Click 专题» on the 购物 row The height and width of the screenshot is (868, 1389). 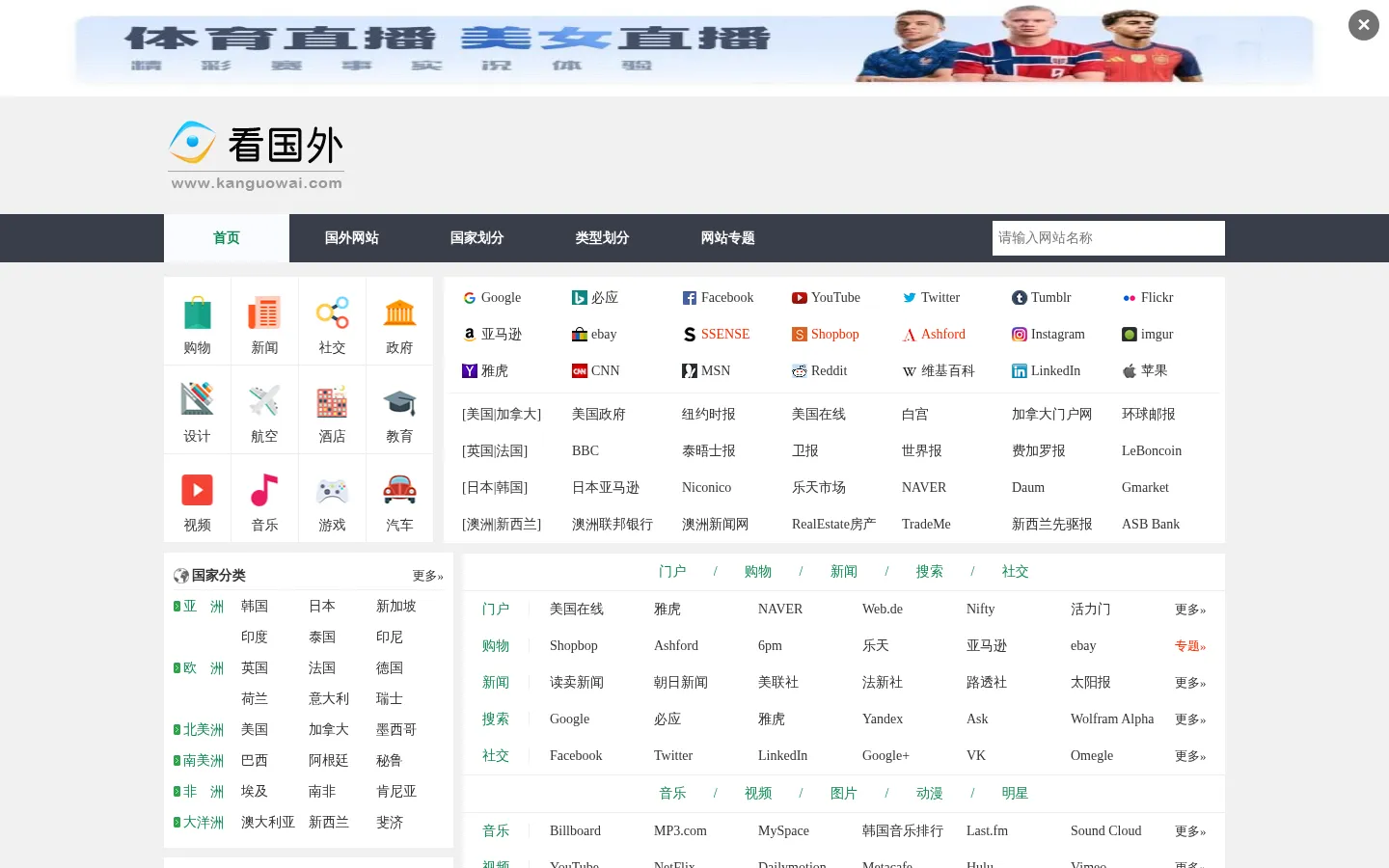pos(1190,646)
